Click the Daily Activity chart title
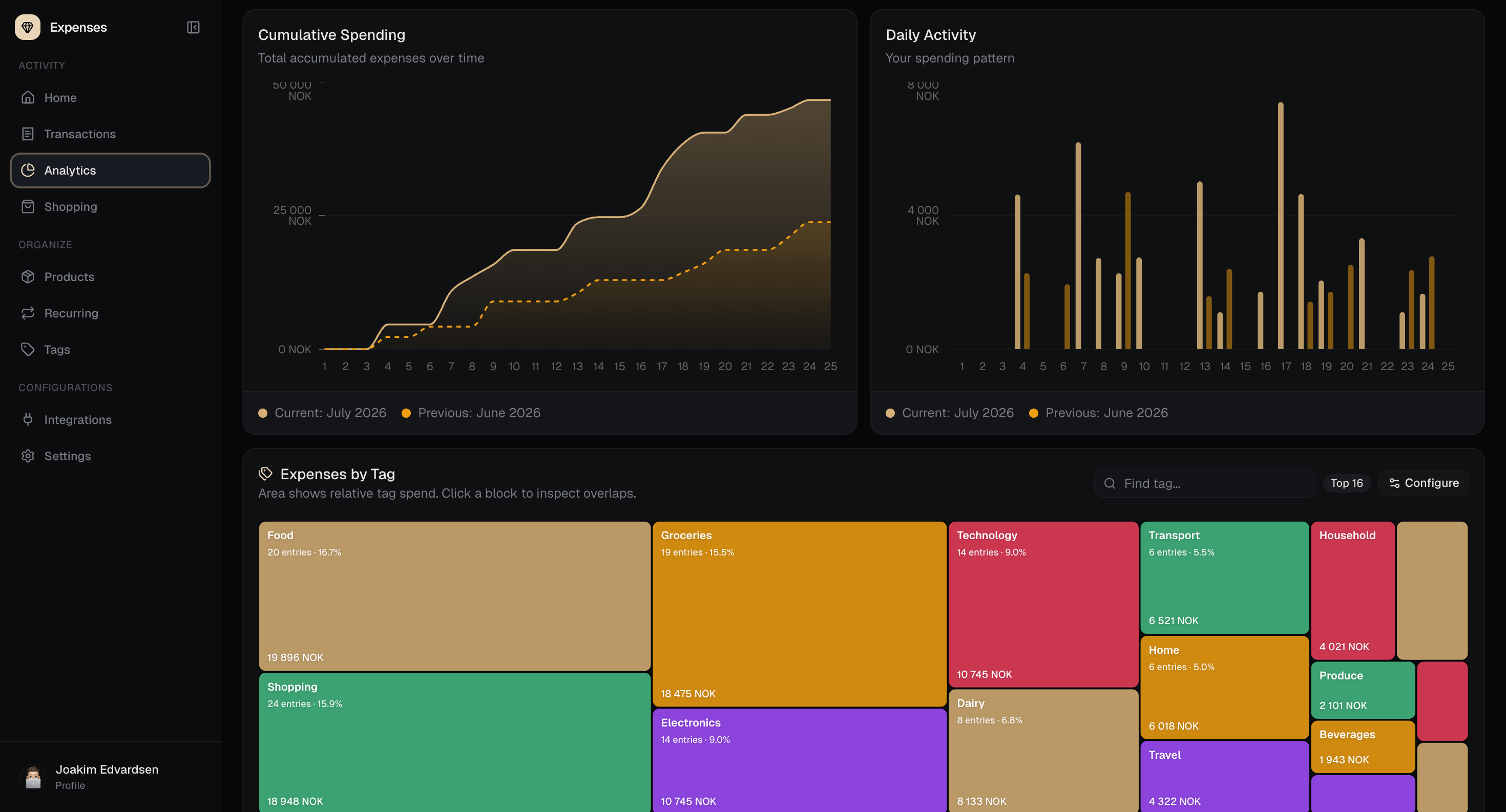The height and width of the screenshot is (812, 1506). tap(931, 35)
